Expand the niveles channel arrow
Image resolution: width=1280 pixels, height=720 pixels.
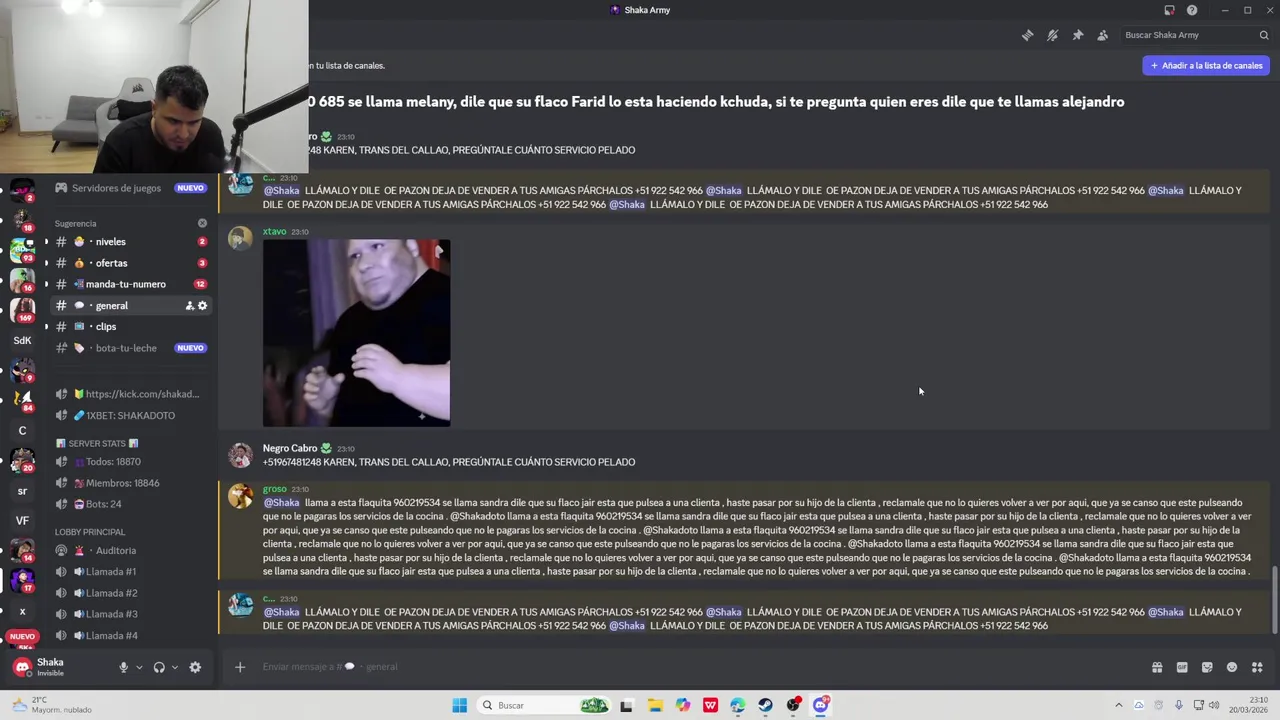[46, 242]
